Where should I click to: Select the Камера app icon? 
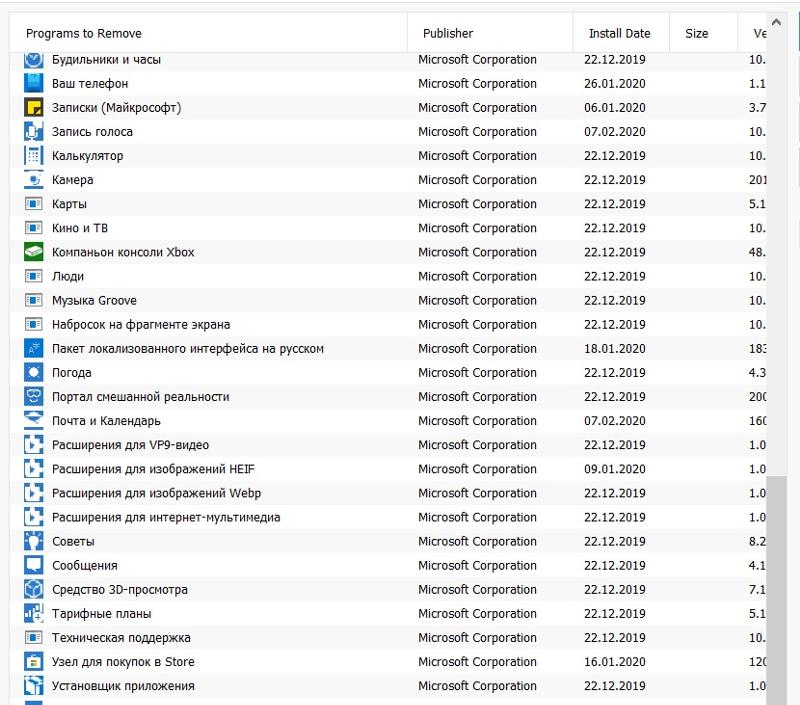pyautogui.click(x=33, y=180)
